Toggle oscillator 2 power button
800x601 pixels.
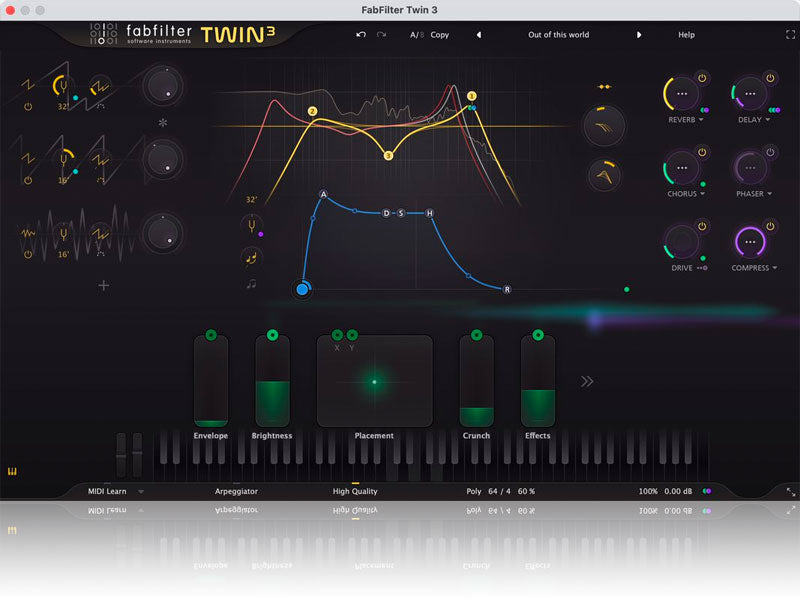pos(28,181)
